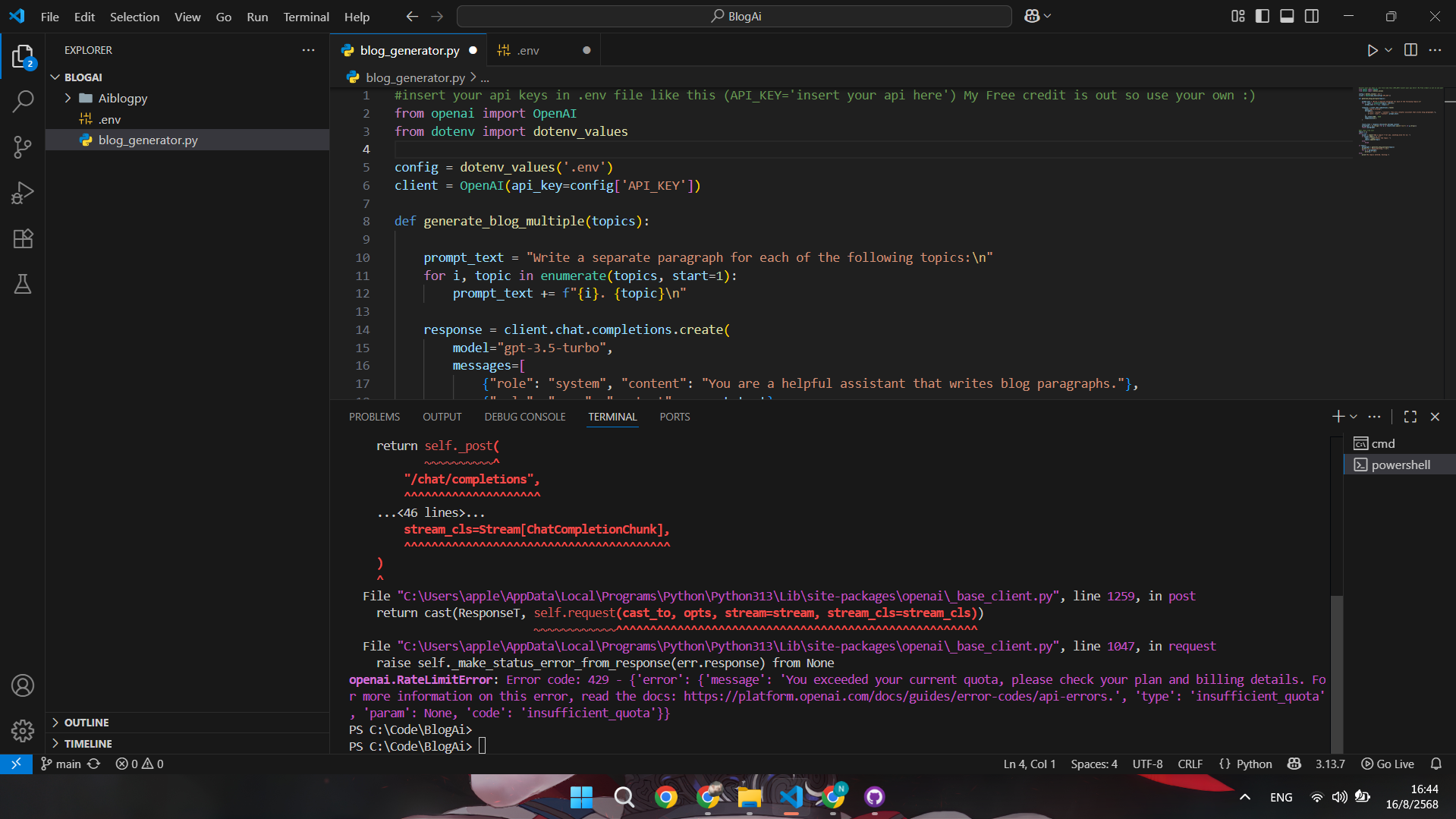Image resolution: width=1456 pixels, height=819 pixels.
Task: Open the Testing flask view
Action: click(x=23, y=284)
